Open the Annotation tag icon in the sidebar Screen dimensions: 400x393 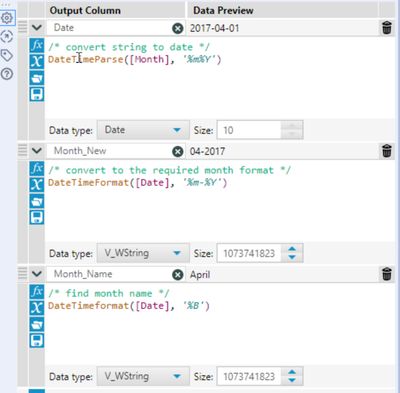coord(7,55)
